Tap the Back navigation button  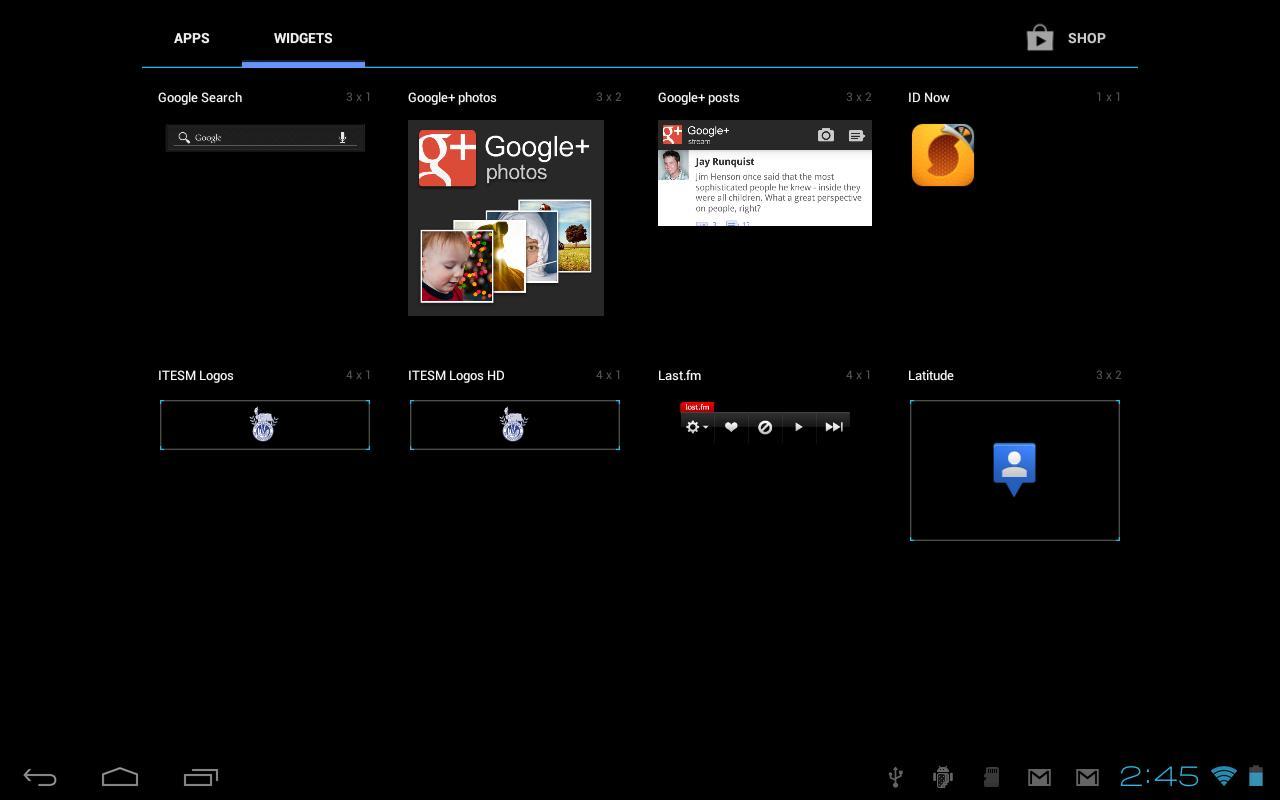pyautogui.click(x=40, y=777)
